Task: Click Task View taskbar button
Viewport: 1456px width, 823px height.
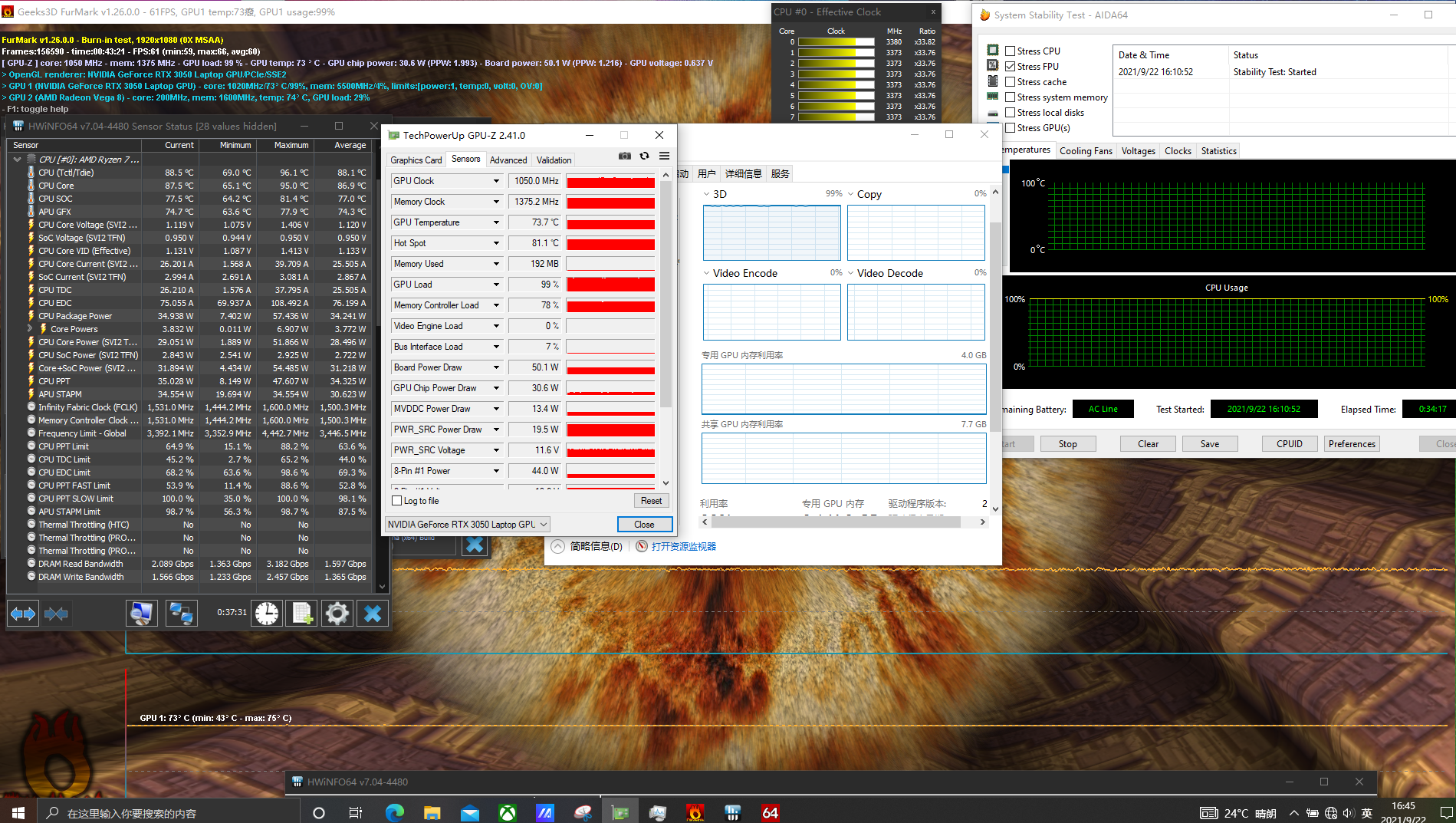Action: 356,812
